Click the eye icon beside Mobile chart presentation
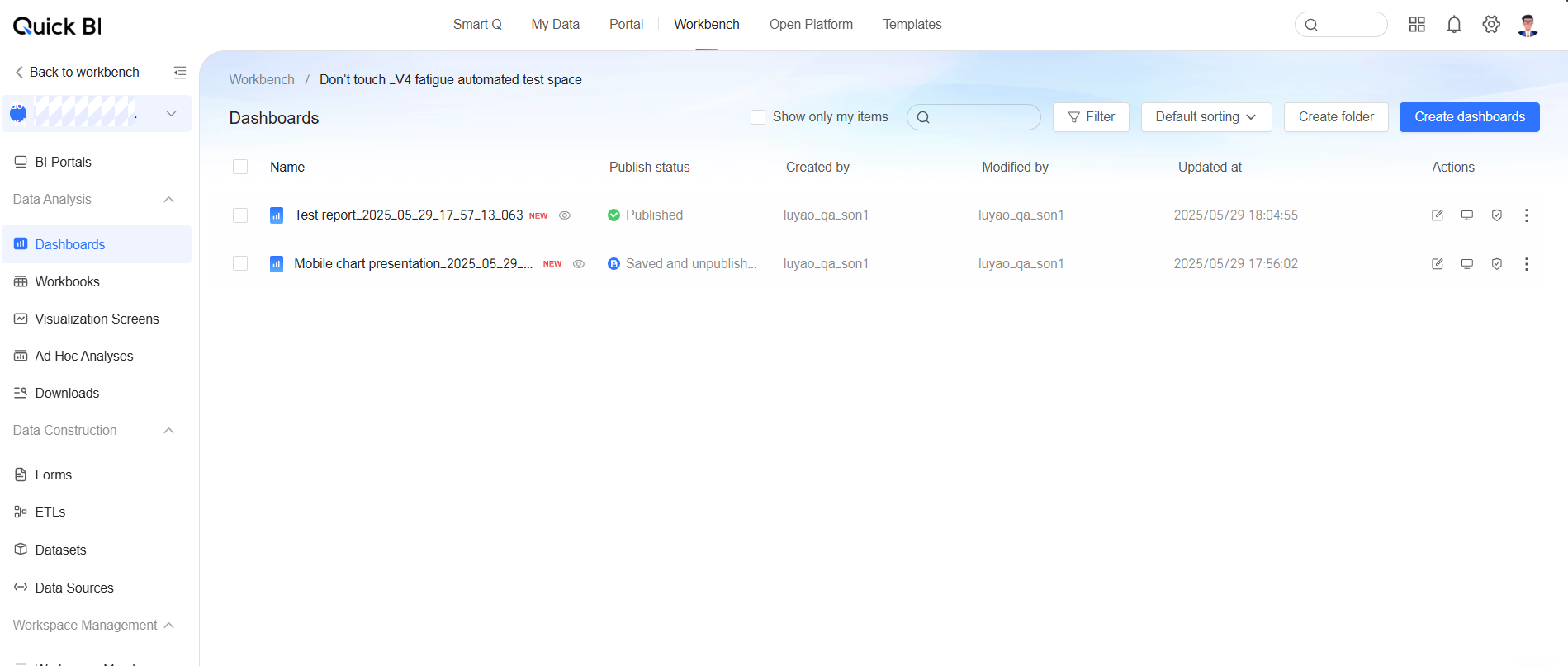Image resolution: width=1568 pixels, height=666 pixels. (579, 264)
